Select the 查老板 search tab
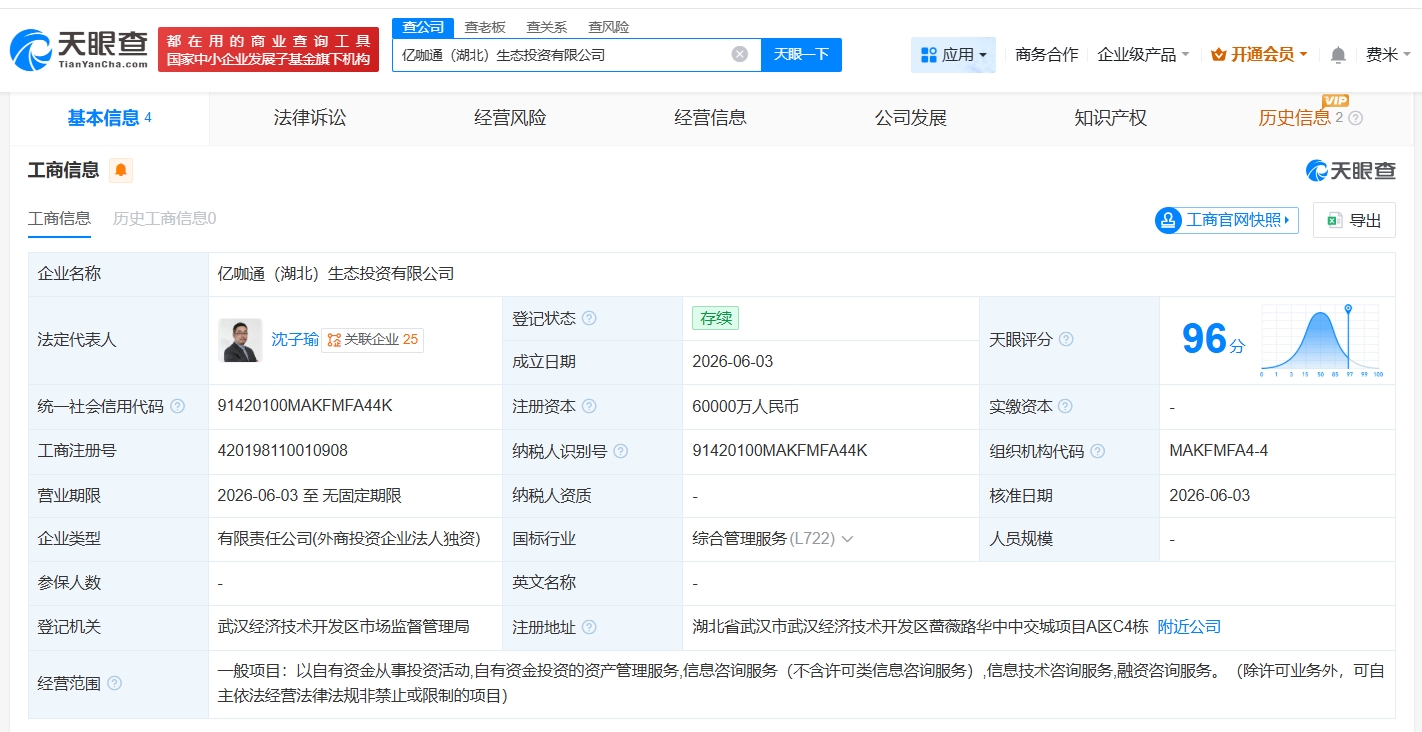The width and height of the screenshot is (1422, 732). tap(485, 27)
